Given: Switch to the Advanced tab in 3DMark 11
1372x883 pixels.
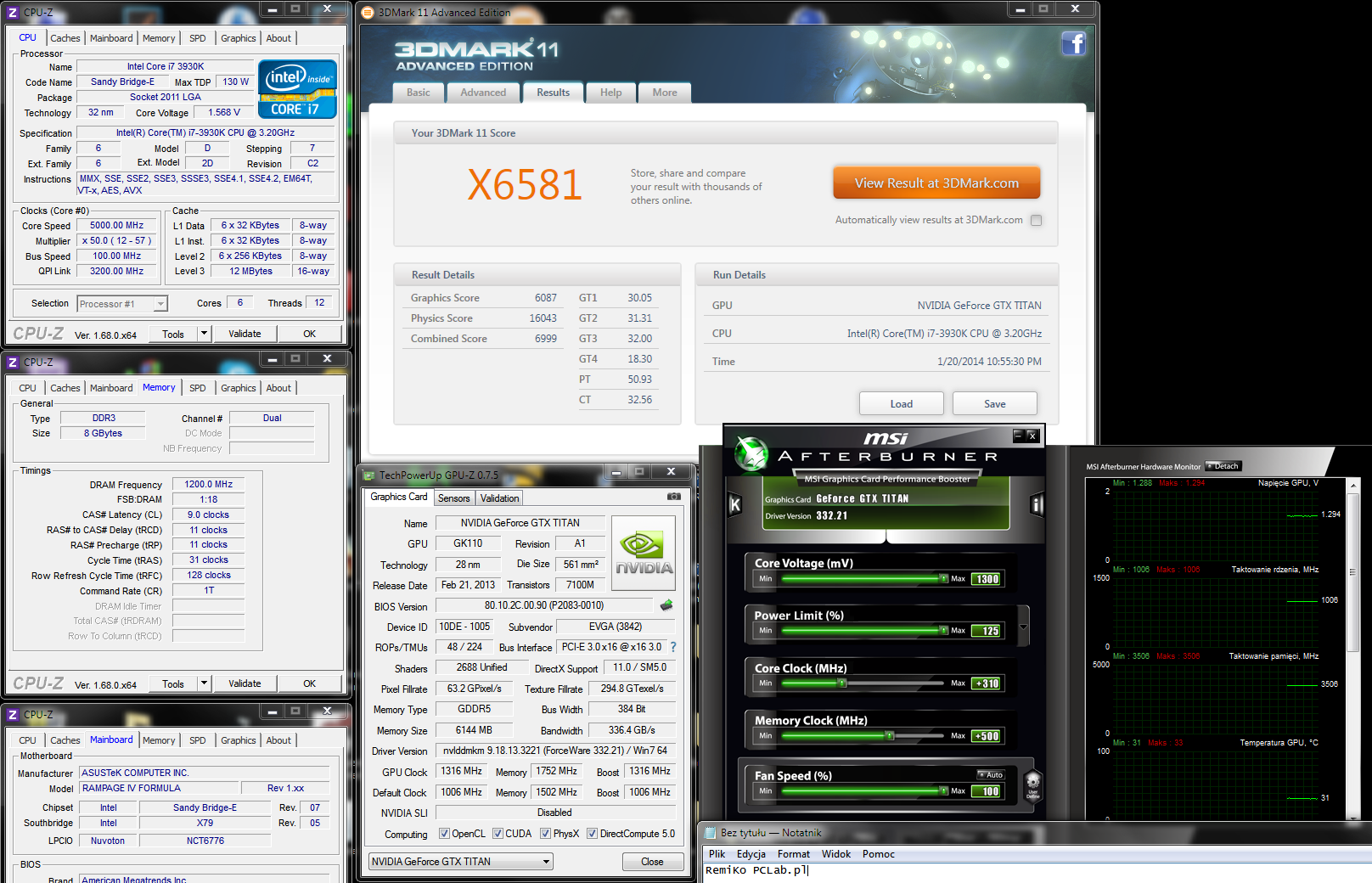Looking at the screenshot, I should 483,93.
